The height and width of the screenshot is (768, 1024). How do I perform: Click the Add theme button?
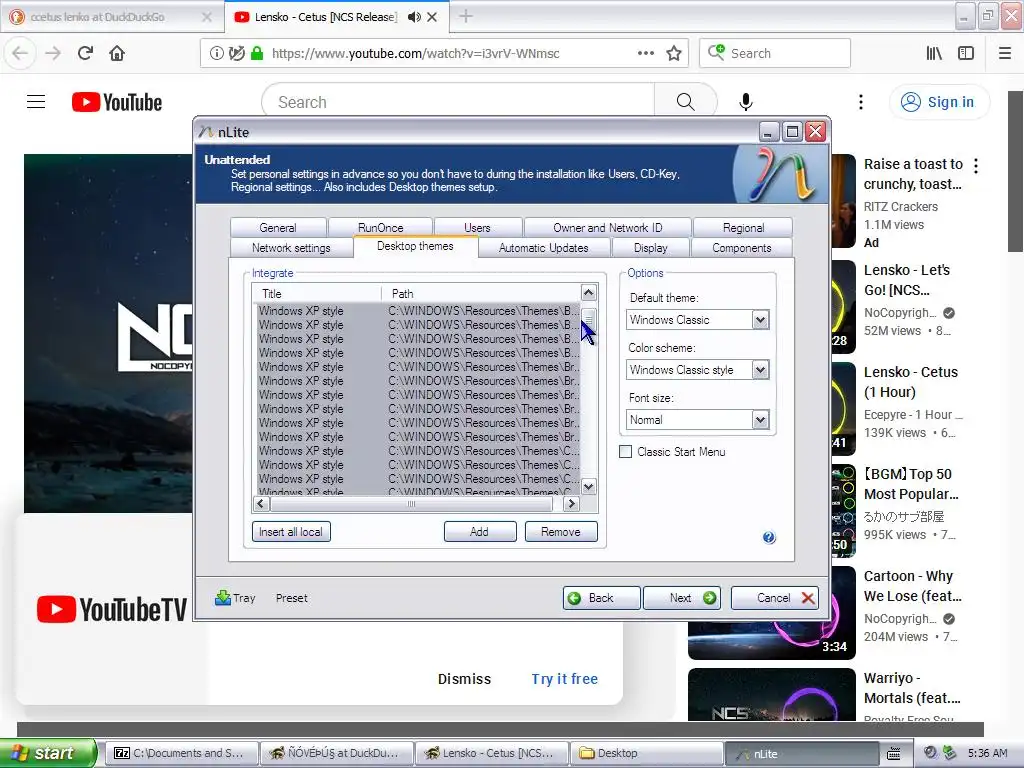[480, 532]
